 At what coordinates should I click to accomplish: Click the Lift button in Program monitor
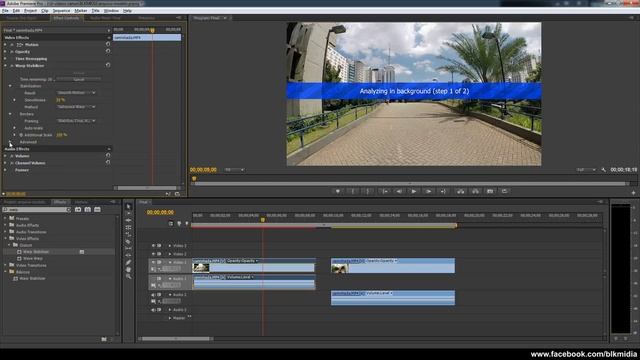point(460,191)
